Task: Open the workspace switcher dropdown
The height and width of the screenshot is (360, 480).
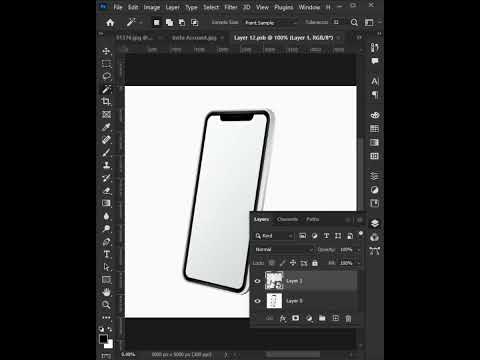Action: (x=369, y=23)
